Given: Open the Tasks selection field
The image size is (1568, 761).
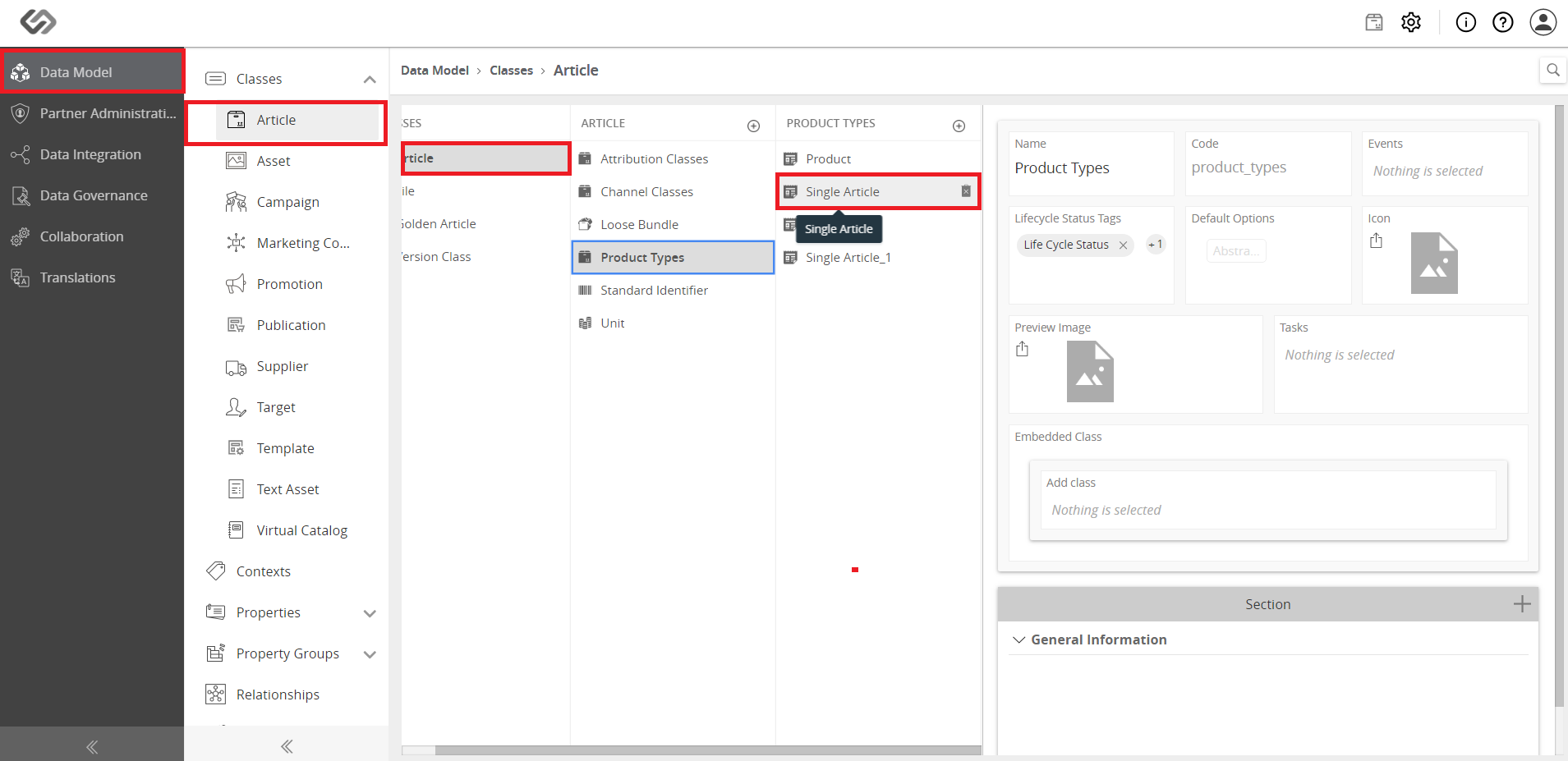Looking at the screenshot, I should coord(1400,355).
